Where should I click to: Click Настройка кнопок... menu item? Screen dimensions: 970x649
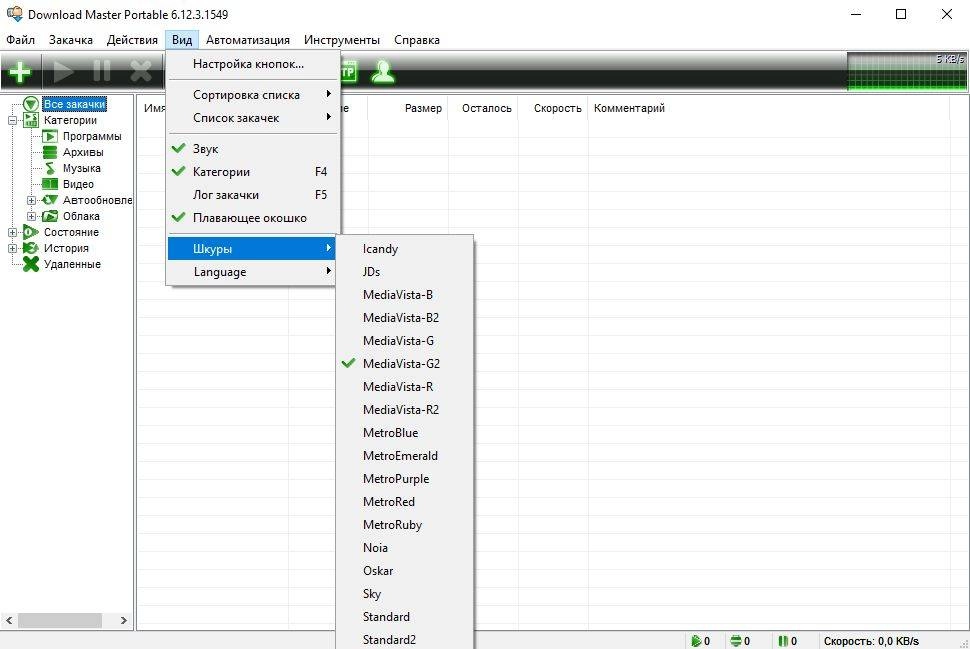tap(253, 64)
